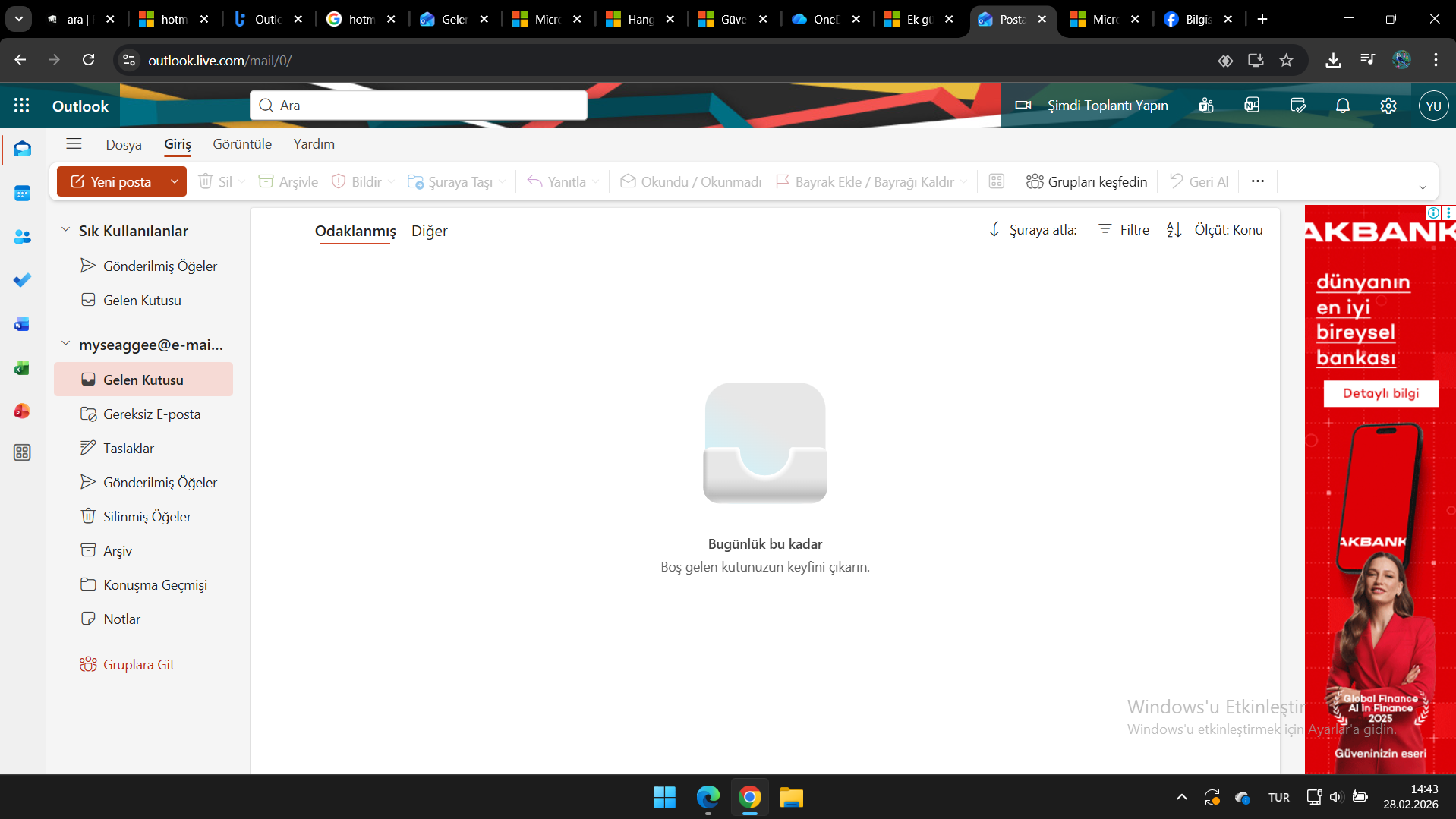Click the Ara search box

[418, 106]
